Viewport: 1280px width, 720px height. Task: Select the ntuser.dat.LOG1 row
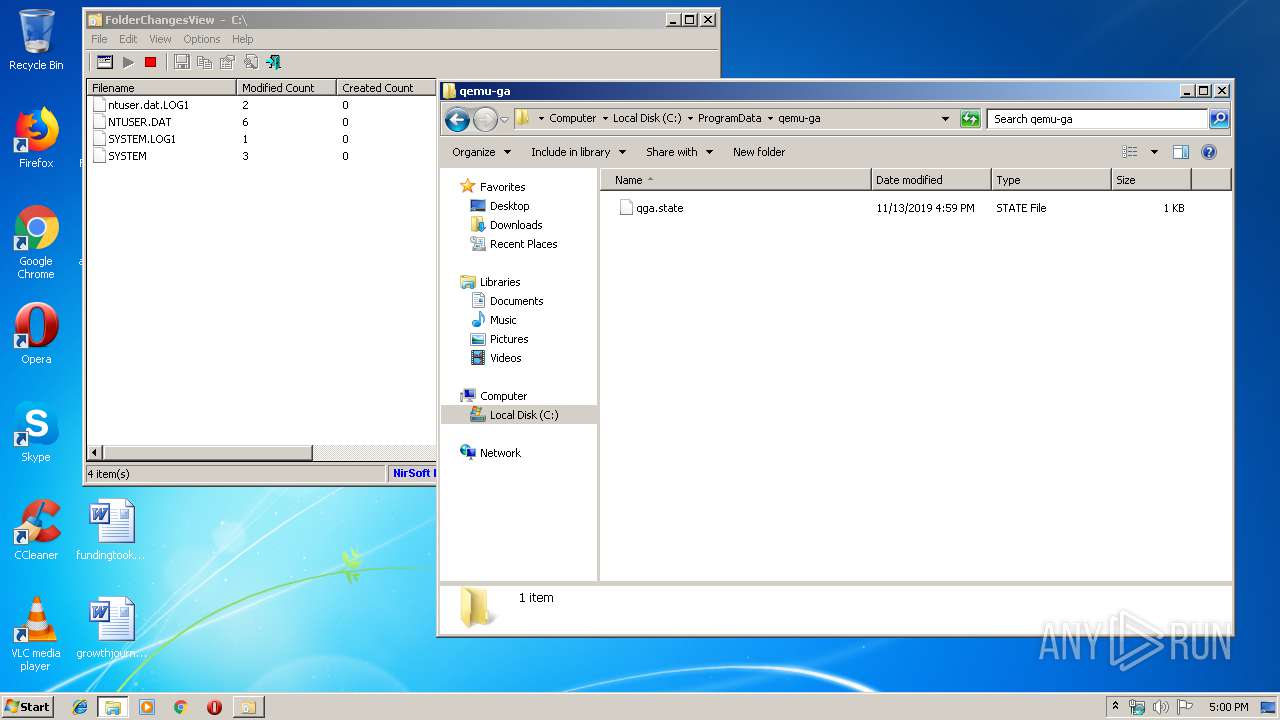(262, 105)
